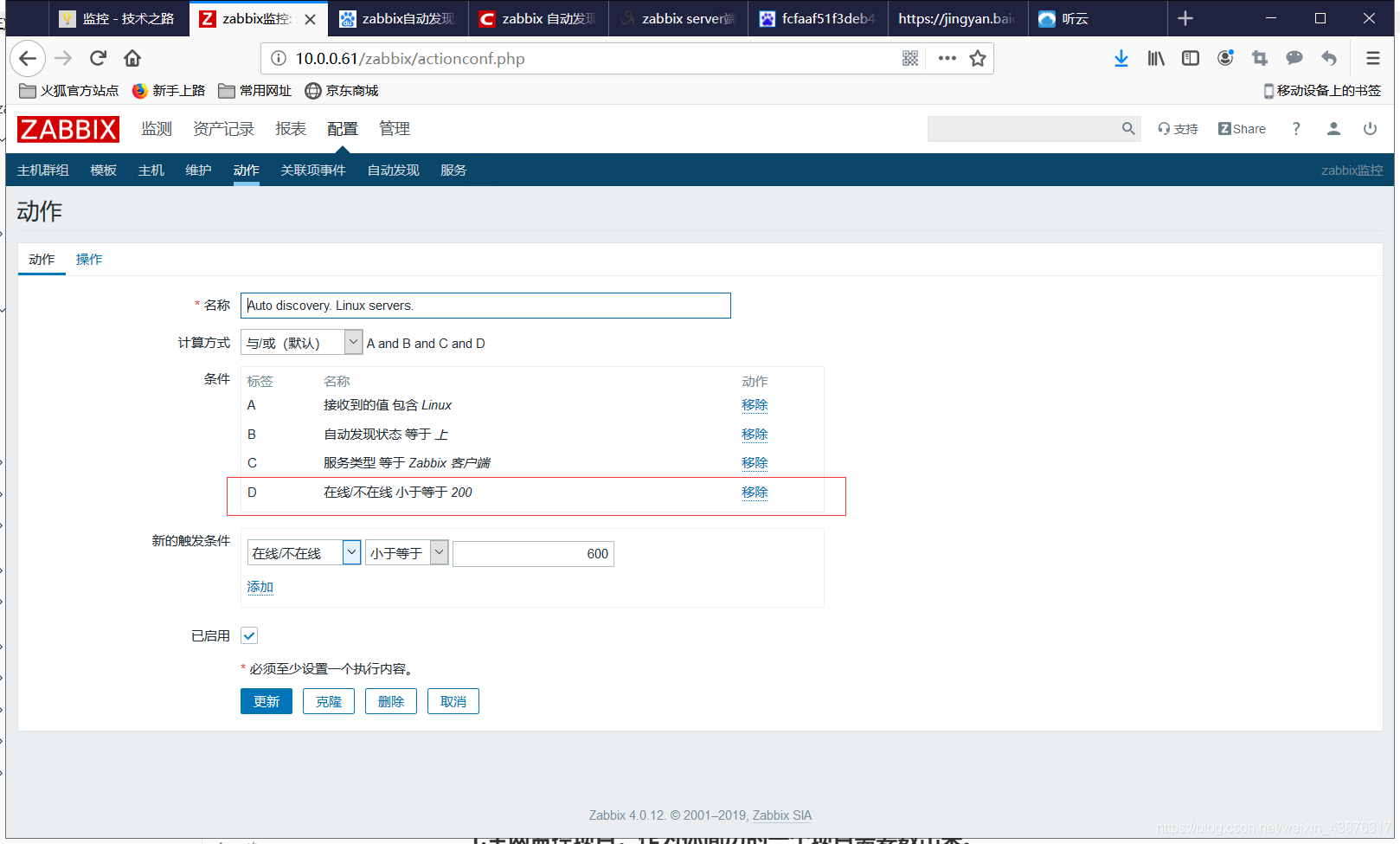1400x844 pixels.
Task: Close the zabbix监控 browser tab
Action: coord(310,19)
